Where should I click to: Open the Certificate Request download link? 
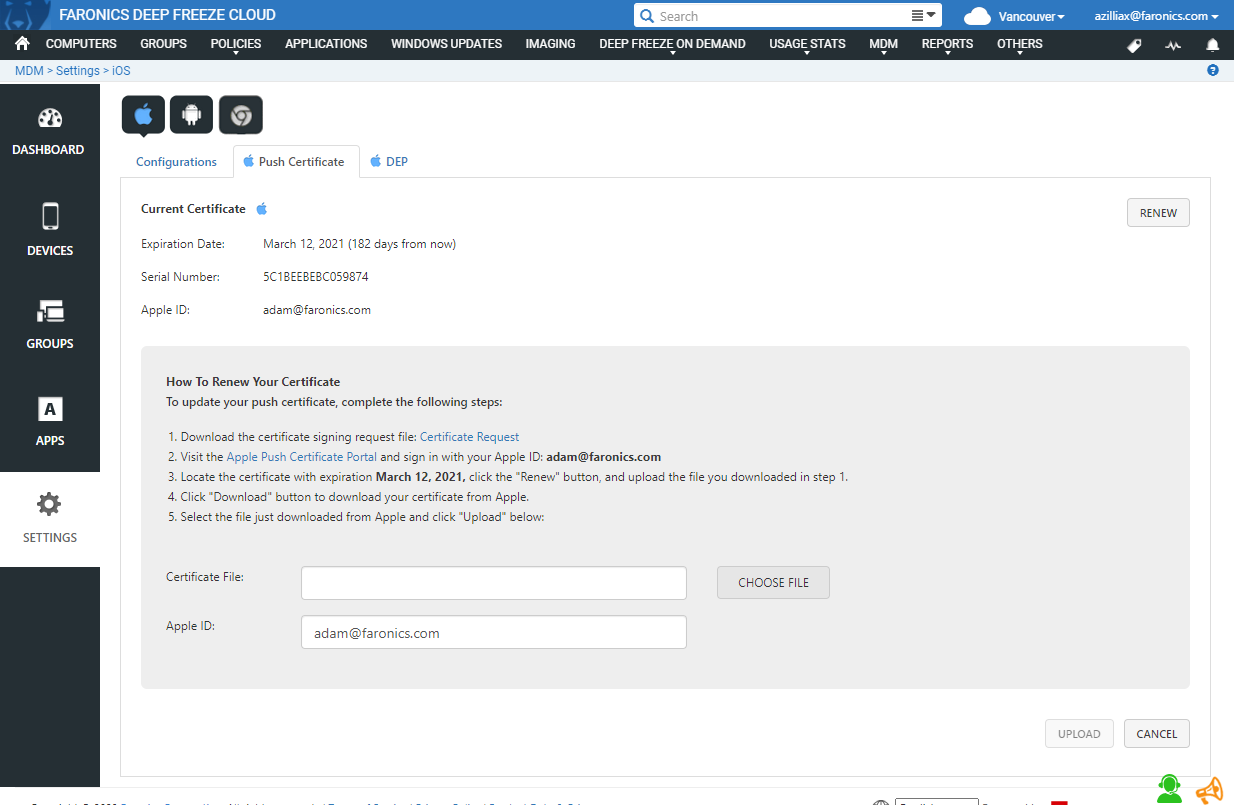pos(469,437)
